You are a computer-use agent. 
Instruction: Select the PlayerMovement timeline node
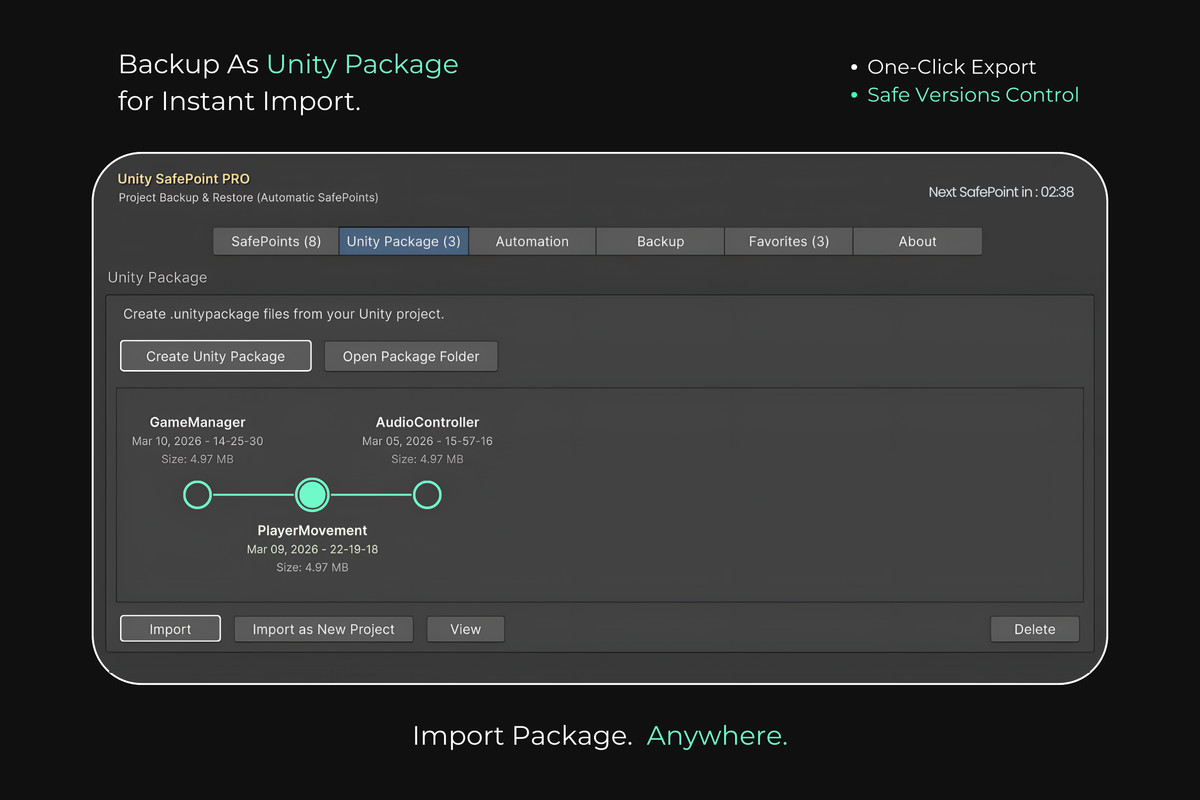coord(313,495)
